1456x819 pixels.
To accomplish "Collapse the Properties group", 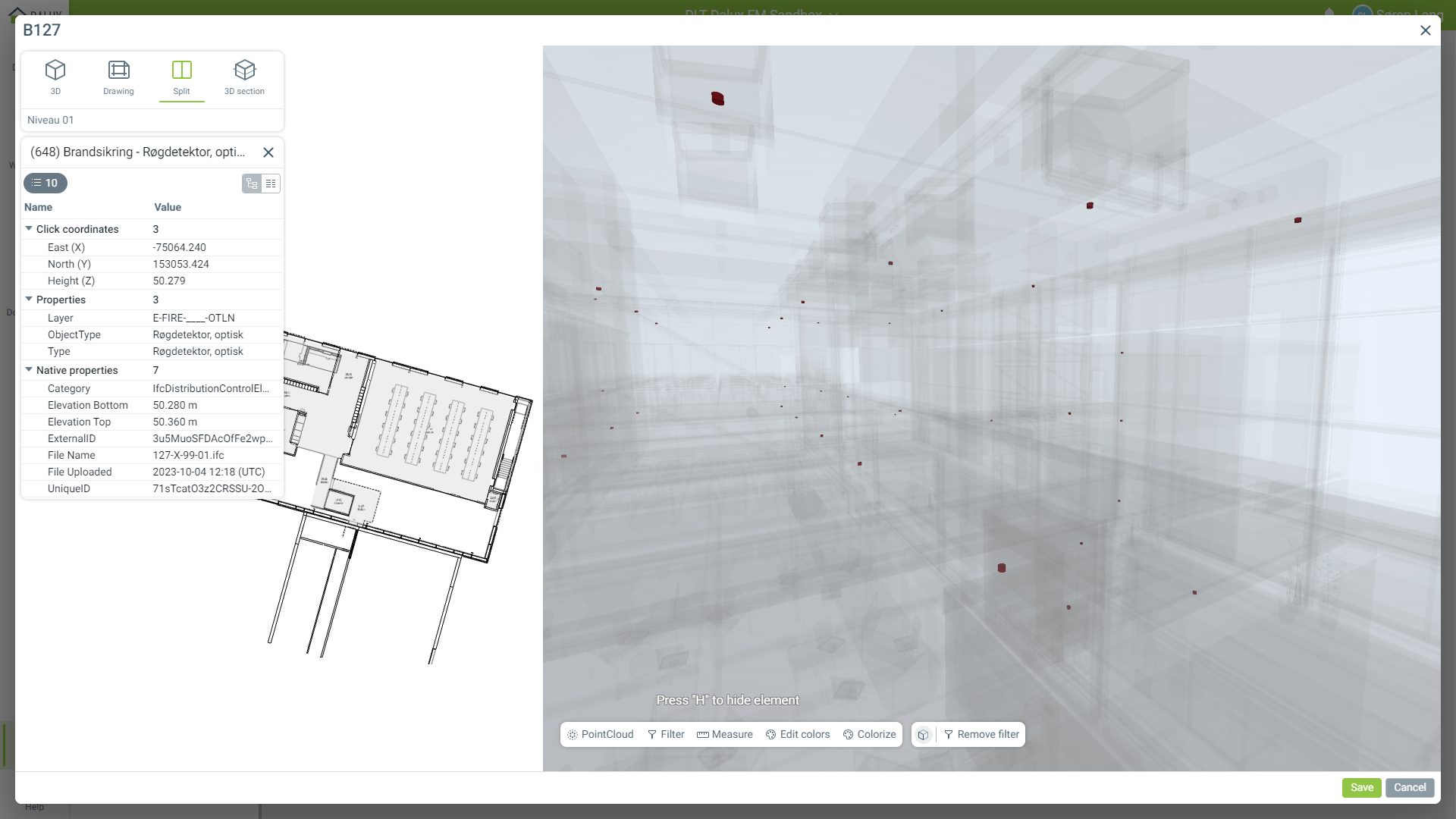I will point(29,300).
